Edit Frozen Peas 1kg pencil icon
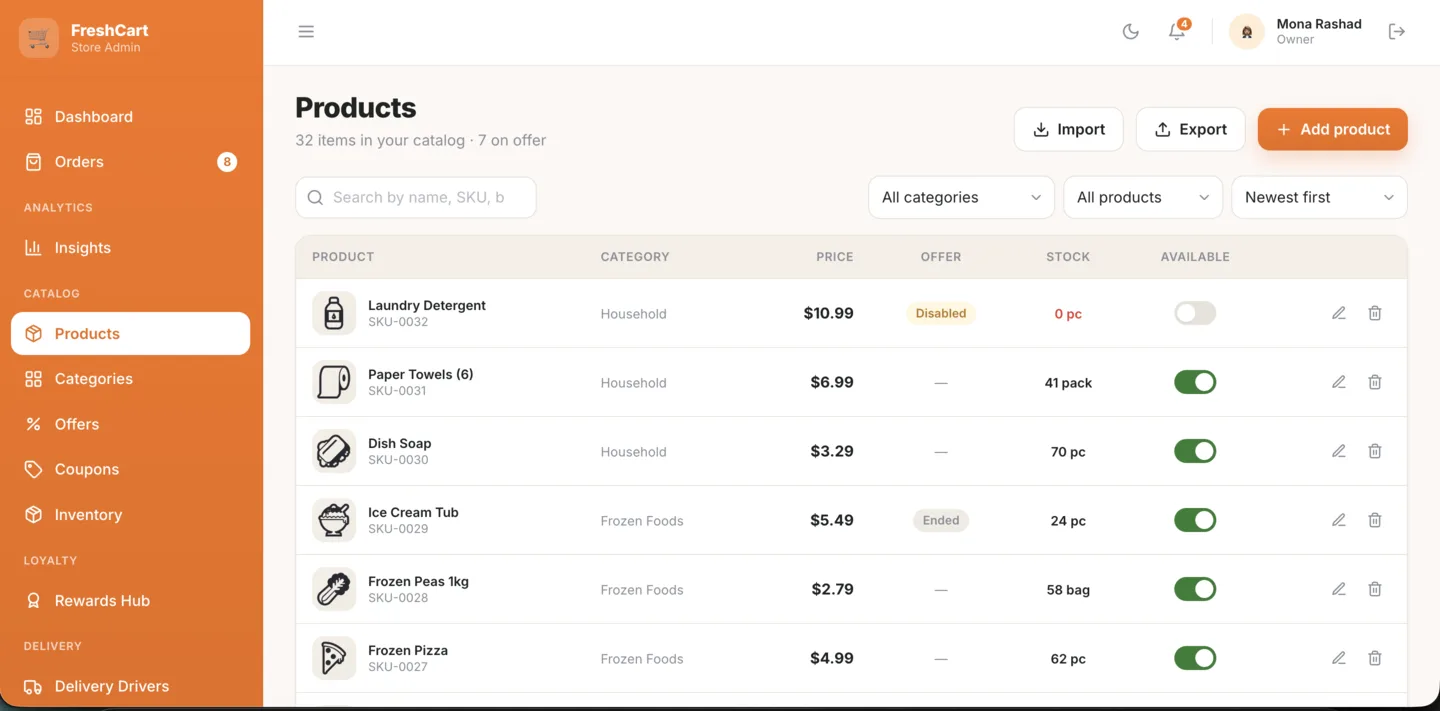Screen dimensions: 1440x711 pos(1339,589)
